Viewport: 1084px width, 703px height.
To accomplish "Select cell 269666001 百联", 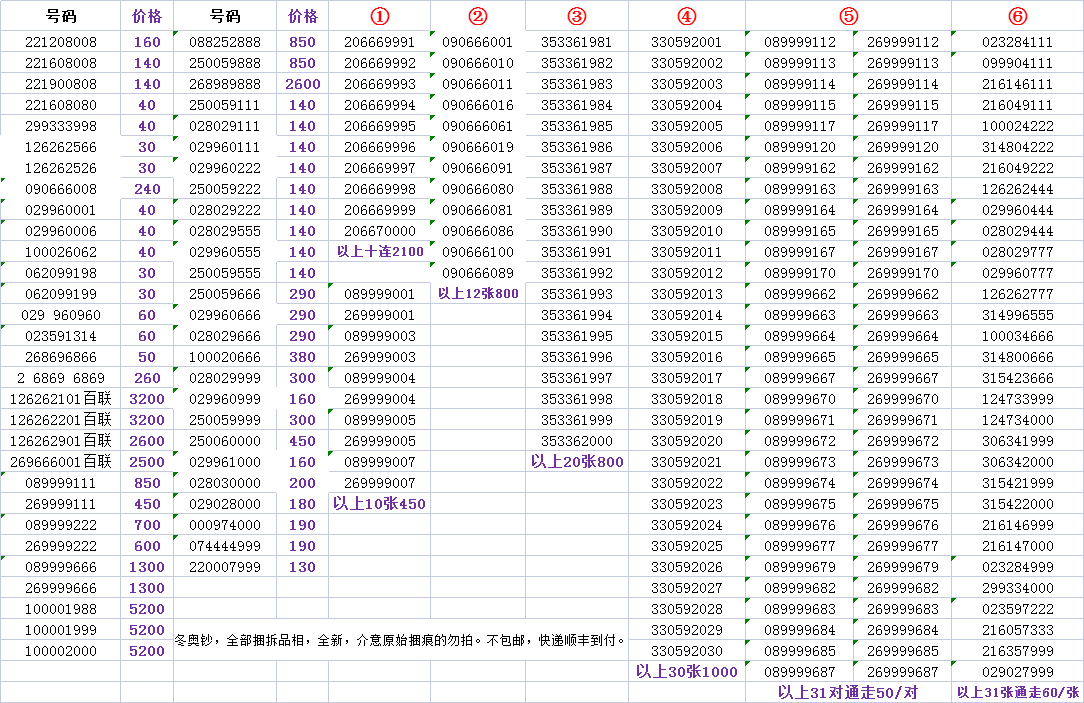I will click(x=61, y=462).
